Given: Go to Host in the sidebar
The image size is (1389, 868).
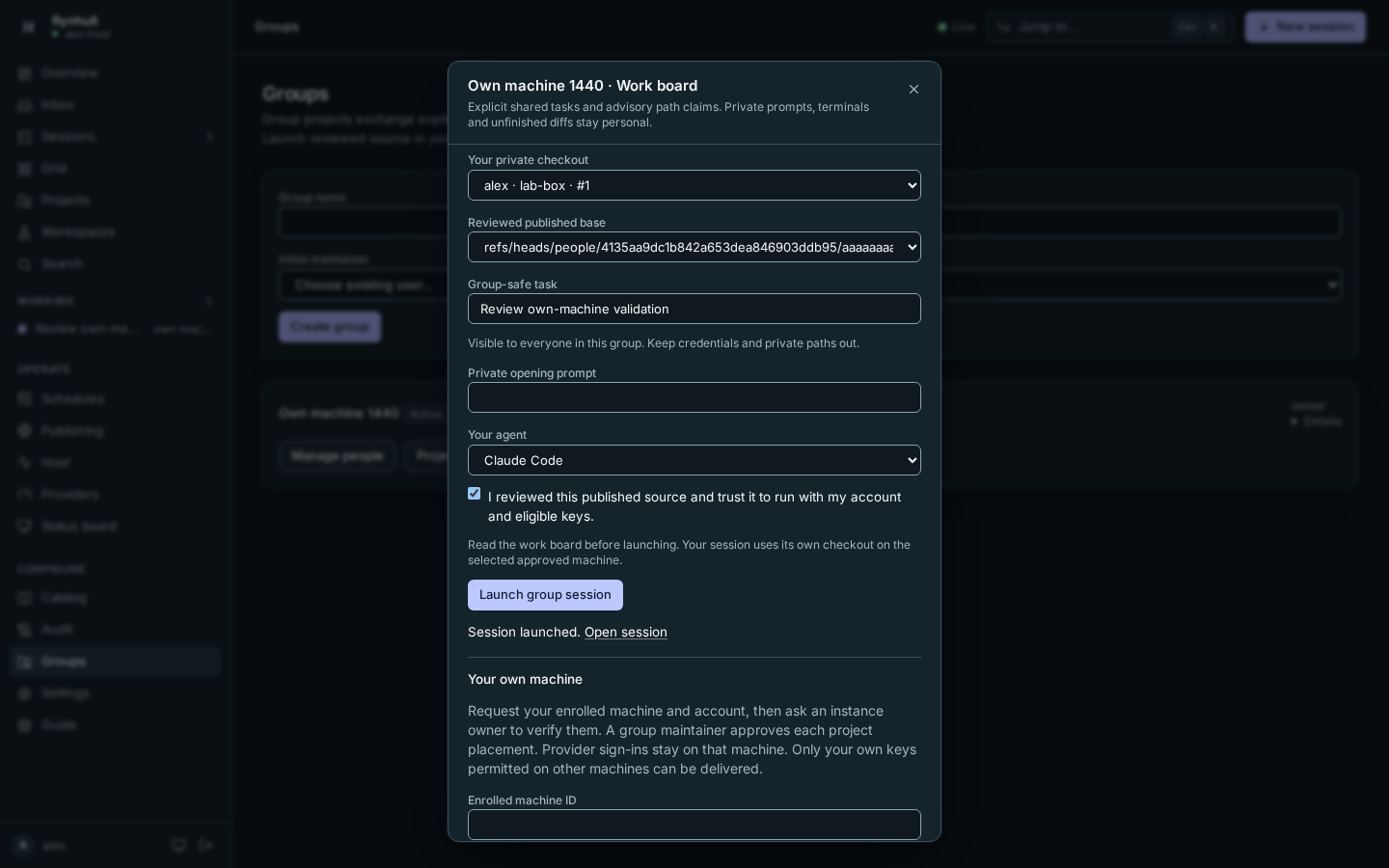Looking at the screenshot, I should (116, 463).
